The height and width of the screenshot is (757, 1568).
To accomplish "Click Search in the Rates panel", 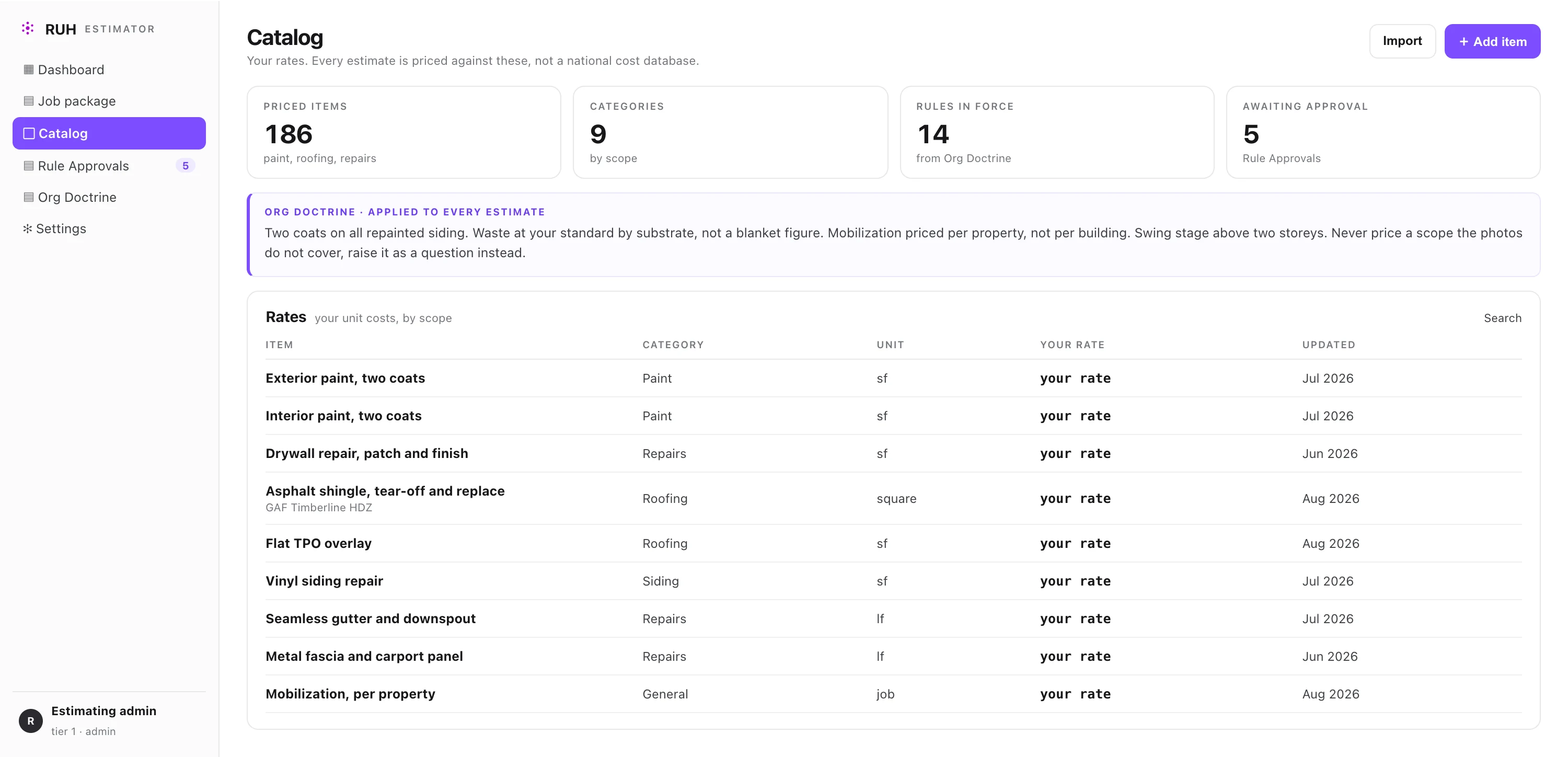I will pyautogui.click(x=1502, y=318).
